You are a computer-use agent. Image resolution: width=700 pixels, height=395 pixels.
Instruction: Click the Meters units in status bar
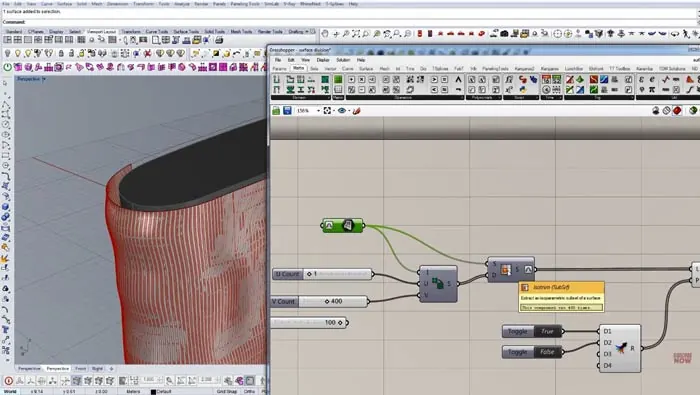tap(133, 391)
